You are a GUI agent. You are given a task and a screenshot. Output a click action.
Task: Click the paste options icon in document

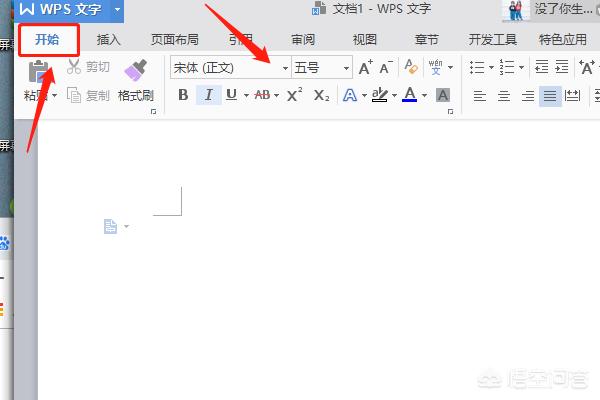coord(110,226)
